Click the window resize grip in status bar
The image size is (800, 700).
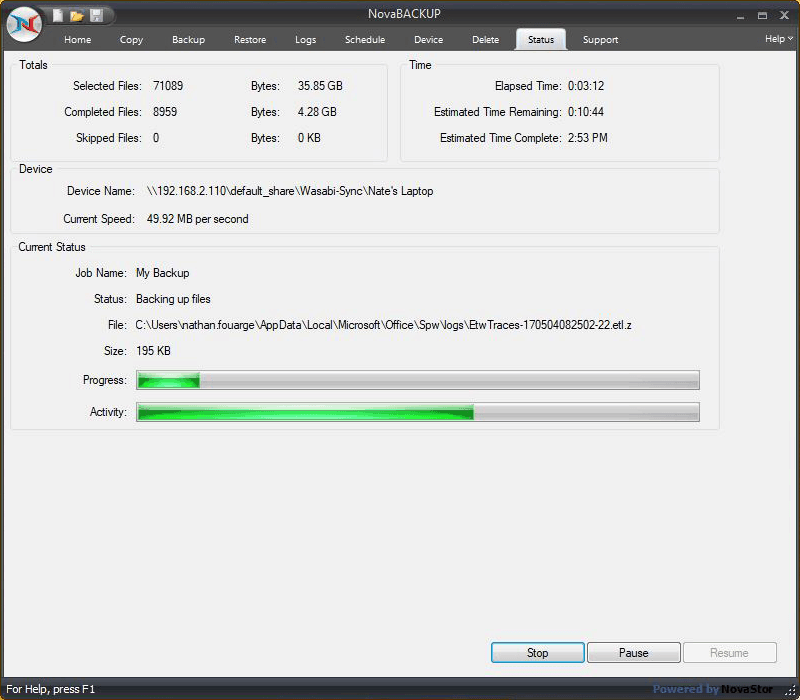coord(790,690)
